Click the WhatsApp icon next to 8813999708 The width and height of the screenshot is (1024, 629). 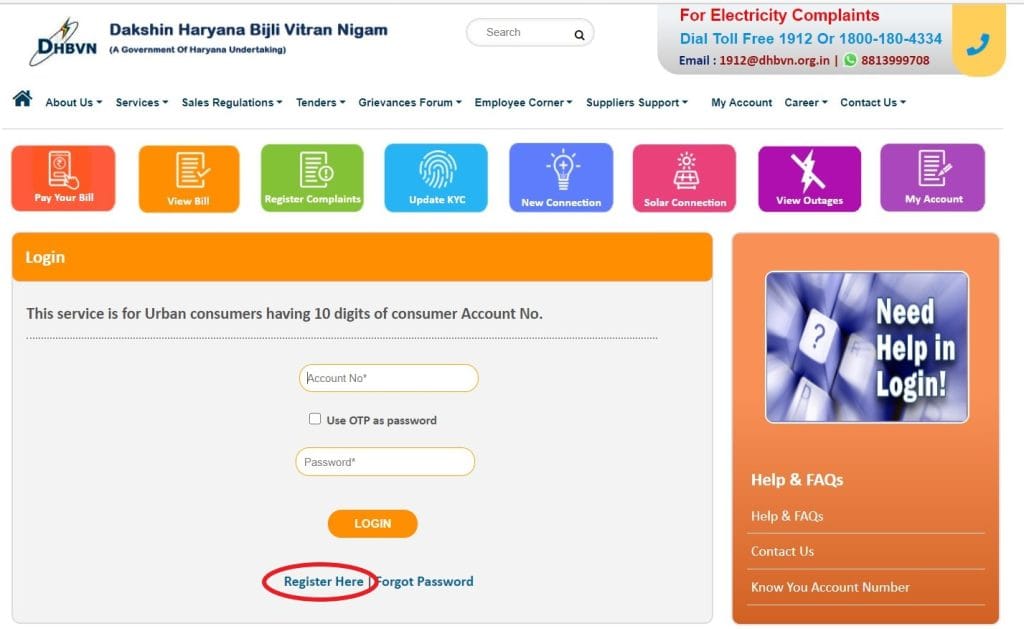[848, 60]
